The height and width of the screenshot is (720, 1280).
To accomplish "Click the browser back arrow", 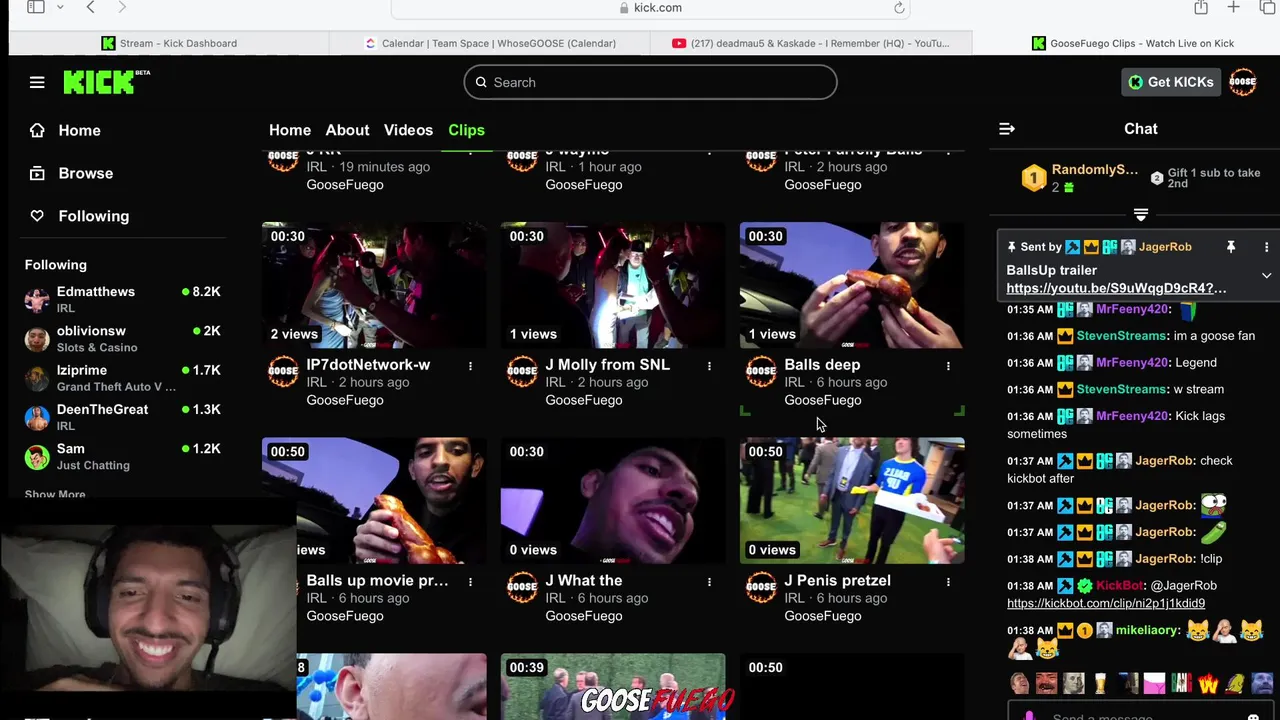I will (x=90, y=7).
